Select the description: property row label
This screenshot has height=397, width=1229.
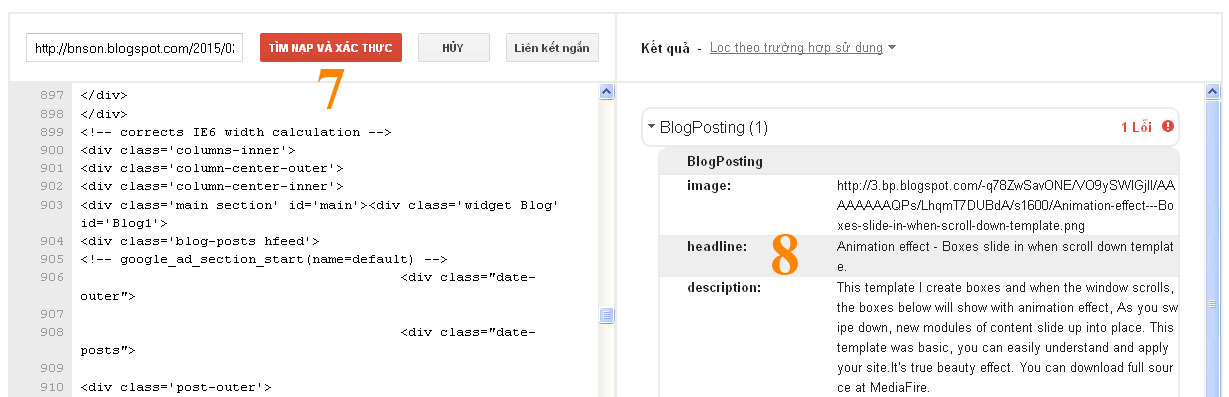click(724, 287)
